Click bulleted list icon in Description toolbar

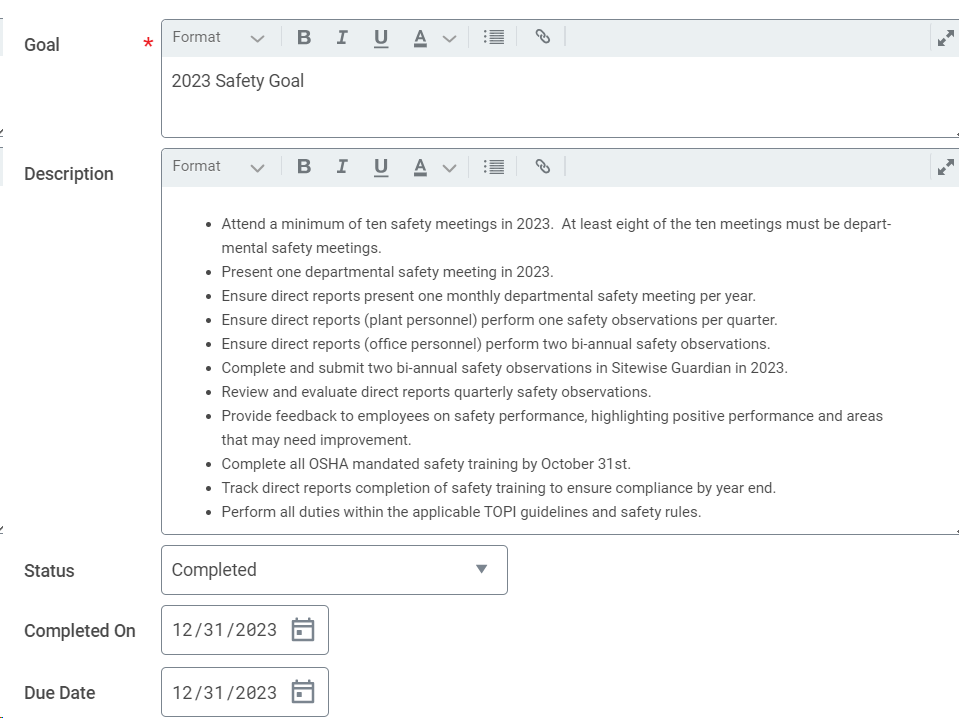tap(494, 166)
